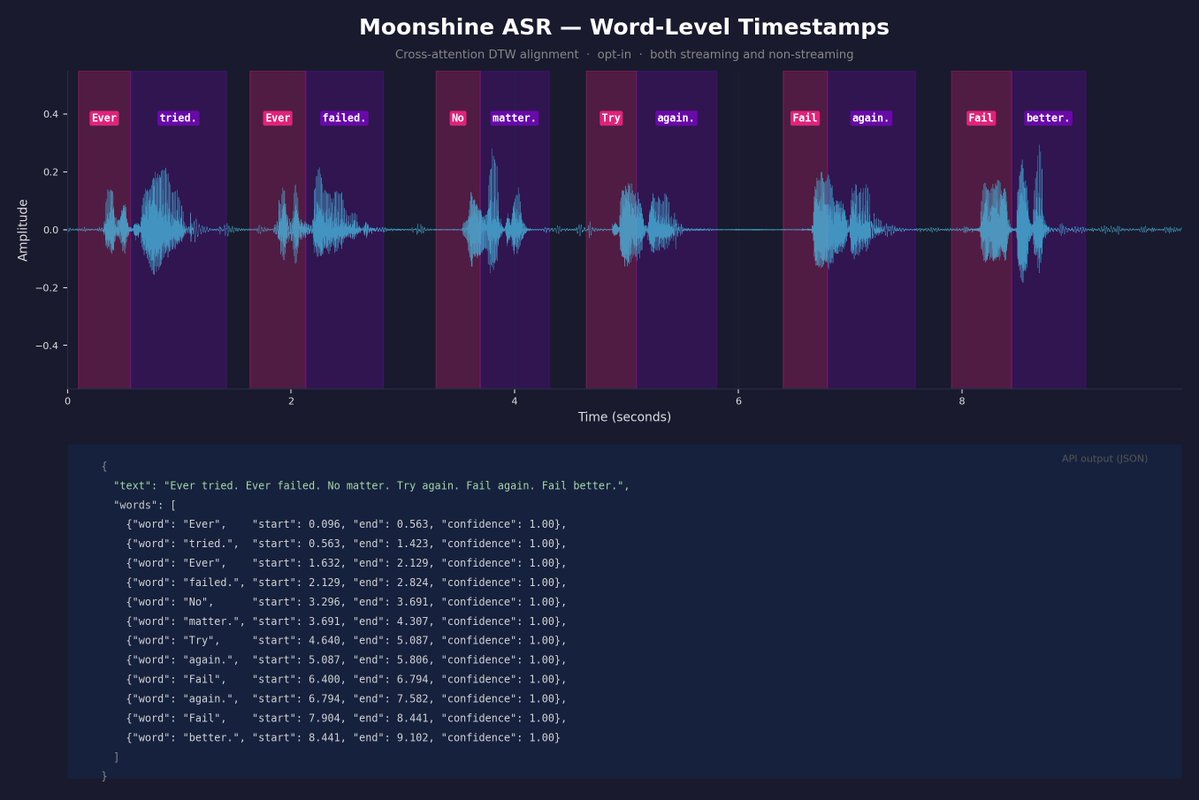Click the −0.4 amplitude tick label
Viewport: 1199px width, 800px height.
click(47, 346)
